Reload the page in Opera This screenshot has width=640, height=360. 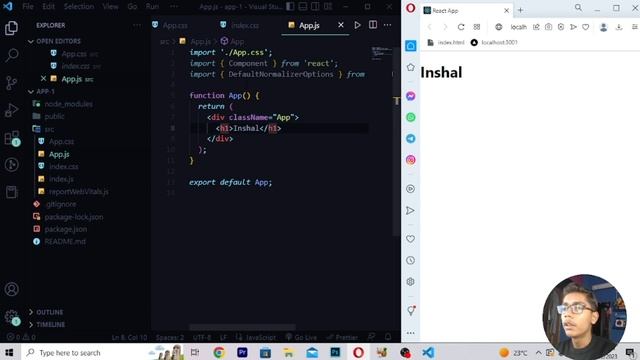[461, 27]
